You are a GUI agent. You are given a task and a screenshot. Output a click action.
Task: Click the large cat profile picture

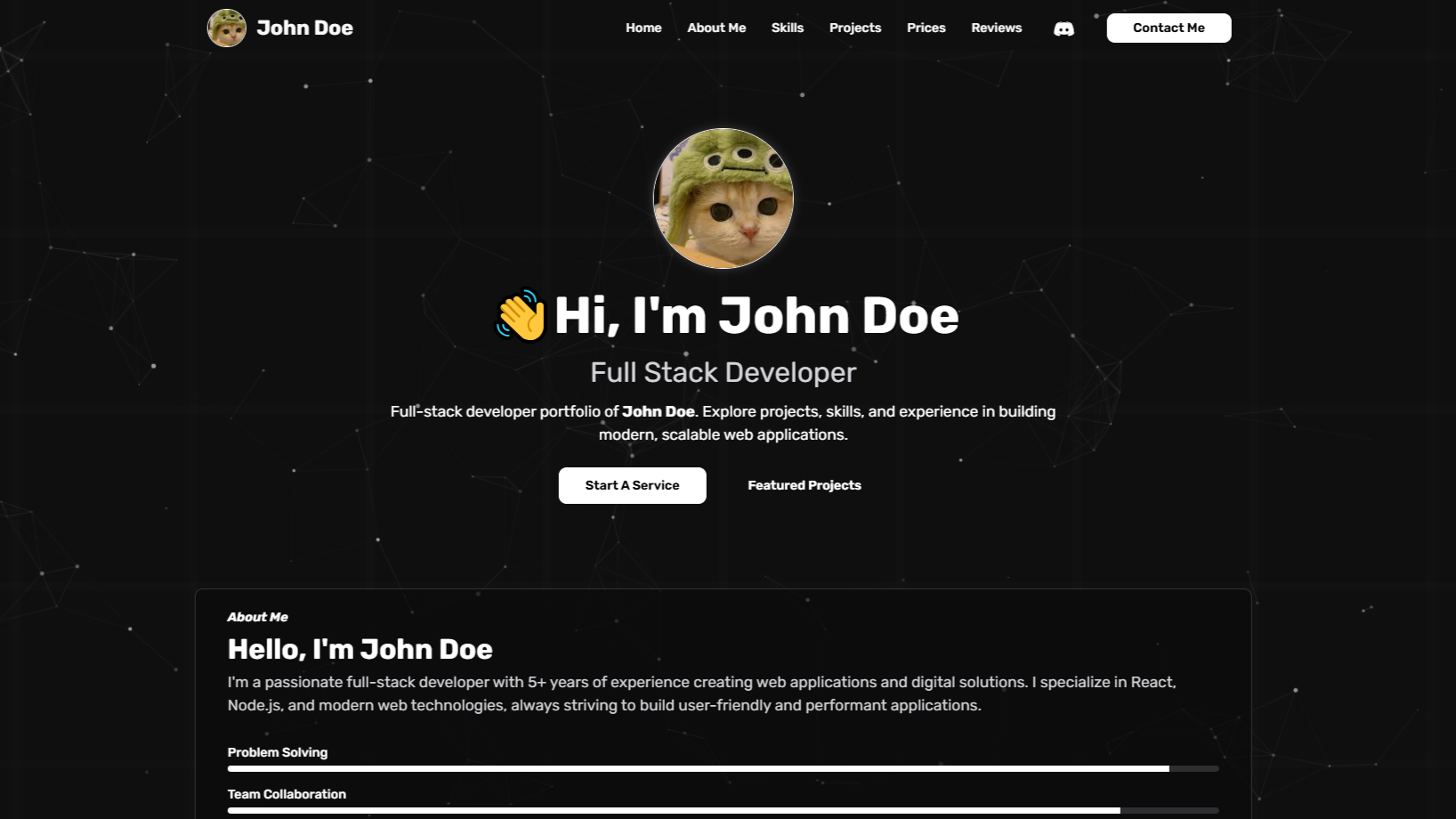pyautogui.click(x=723, y=199)
